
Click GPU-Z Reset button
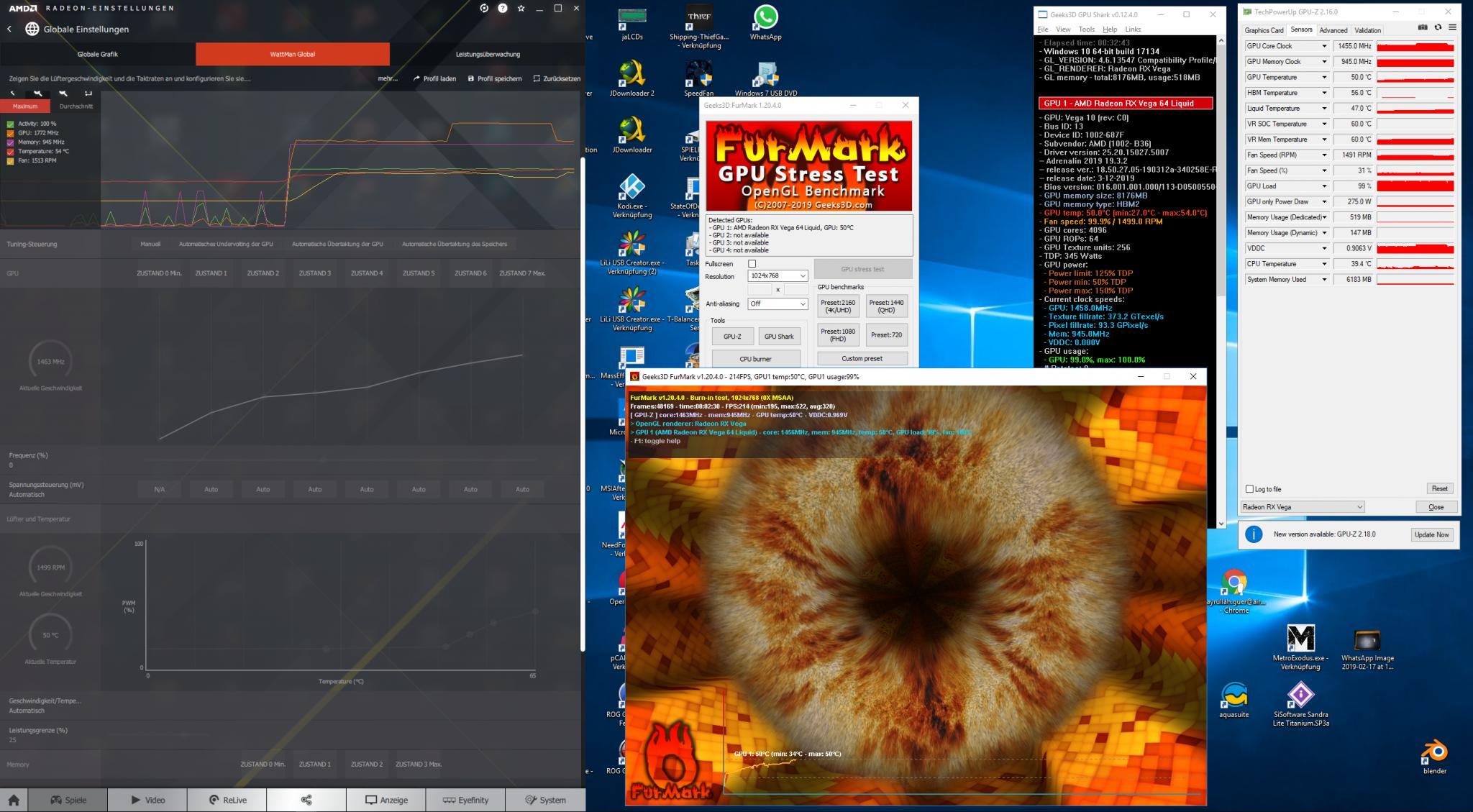coord(1439,488)
